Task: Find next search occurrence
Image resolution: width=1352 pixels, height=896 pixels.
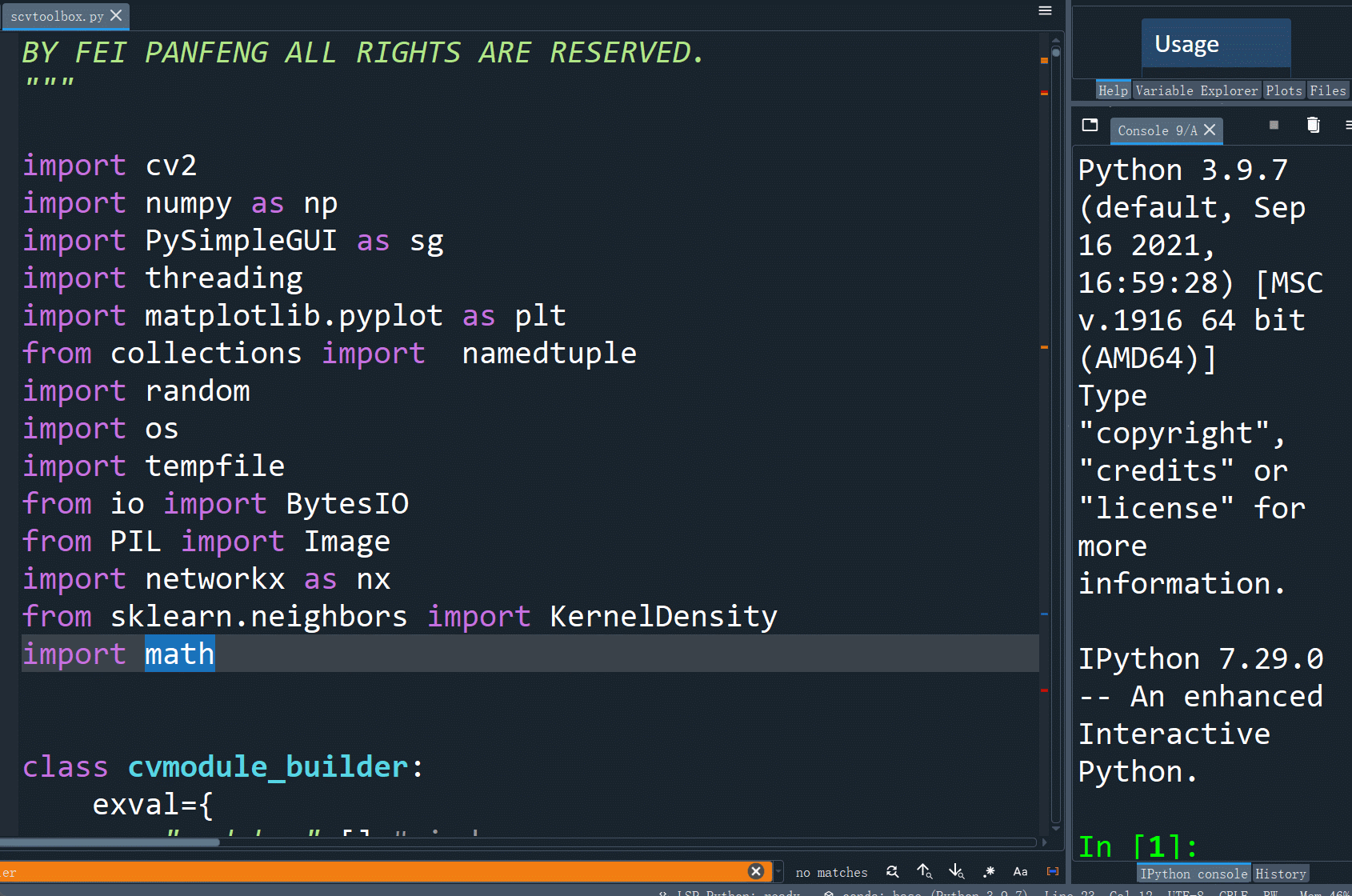Action: (956, 871)
